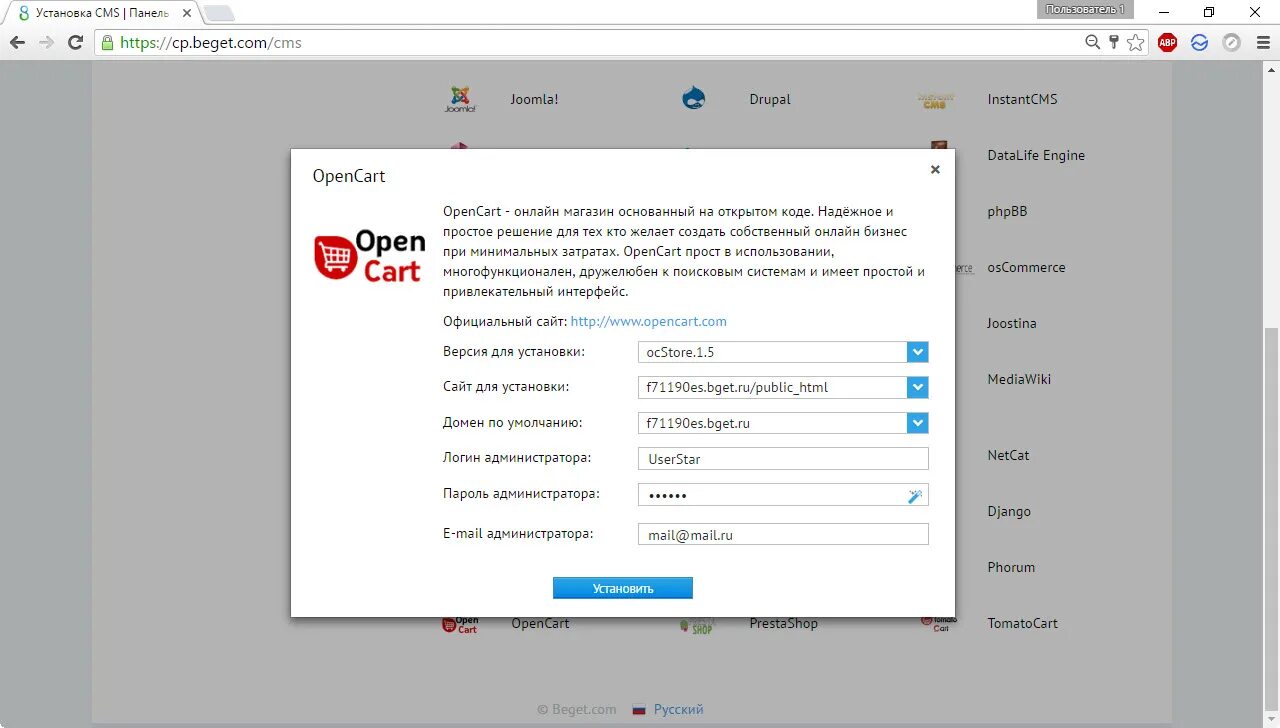Open the NetCat entry

1008,455
